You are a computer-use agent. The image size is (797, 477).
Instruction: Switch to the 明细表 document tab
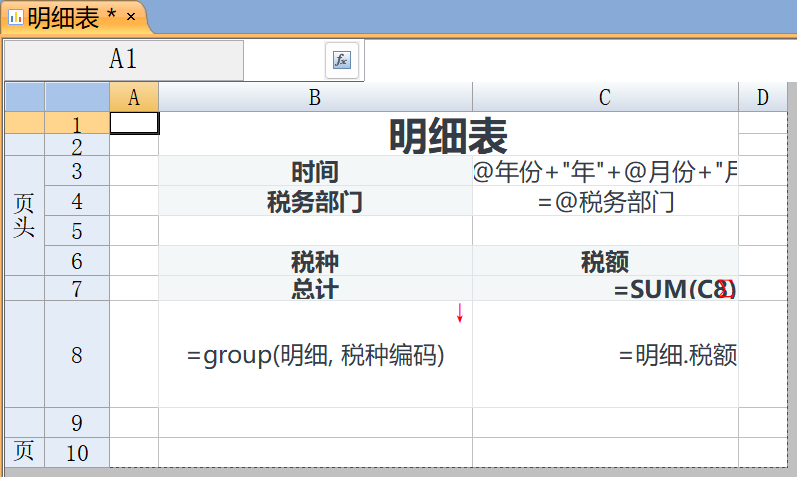[62, 17]
